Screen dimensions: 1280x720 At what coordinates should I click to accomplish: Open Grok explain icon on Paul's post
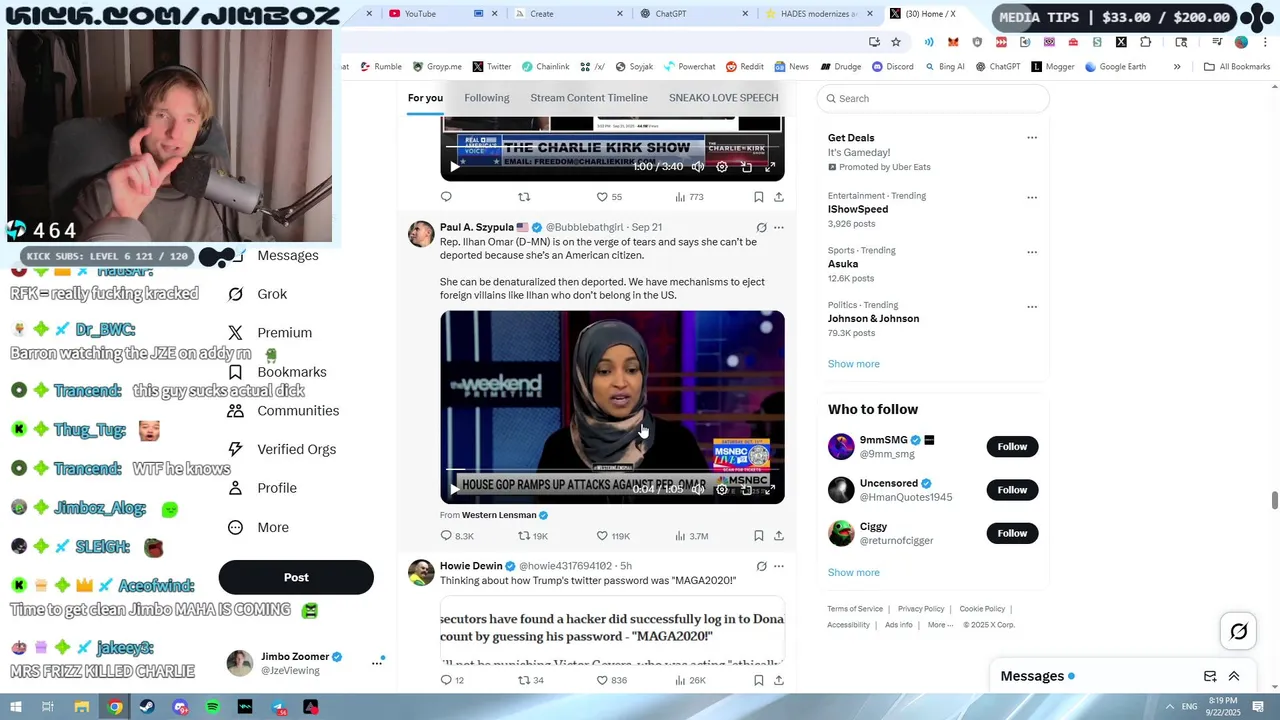pyautogui.click(x=761, y=228)
